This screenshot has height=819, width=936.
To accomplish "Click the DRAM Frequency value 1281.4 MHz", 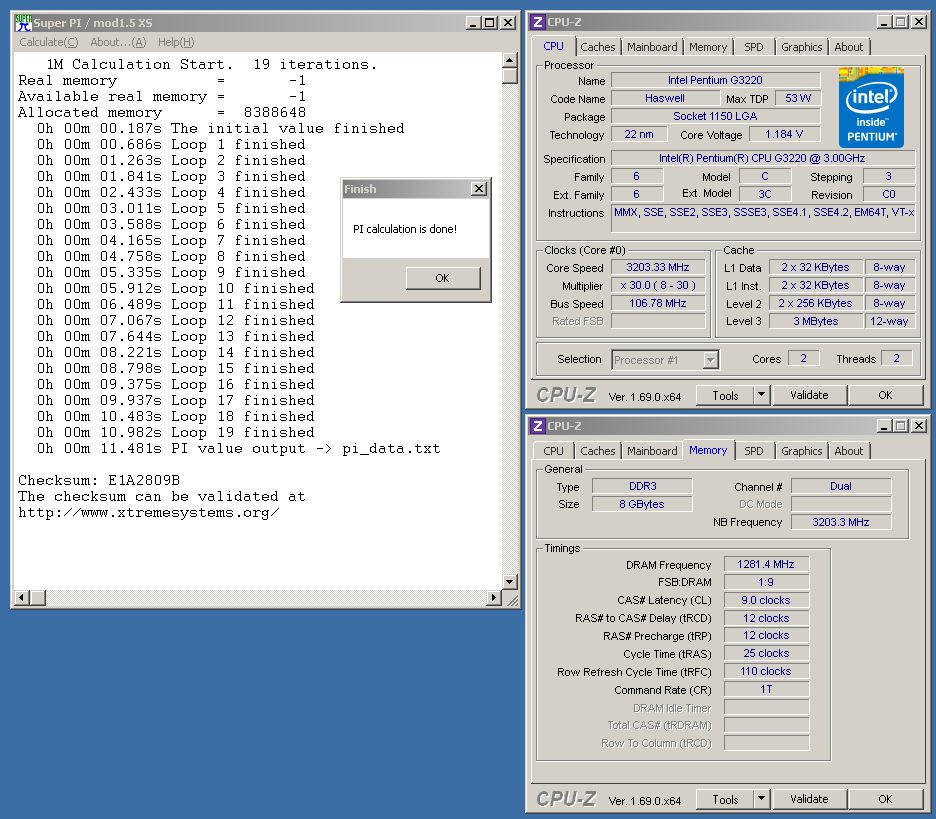I will 766,564.
